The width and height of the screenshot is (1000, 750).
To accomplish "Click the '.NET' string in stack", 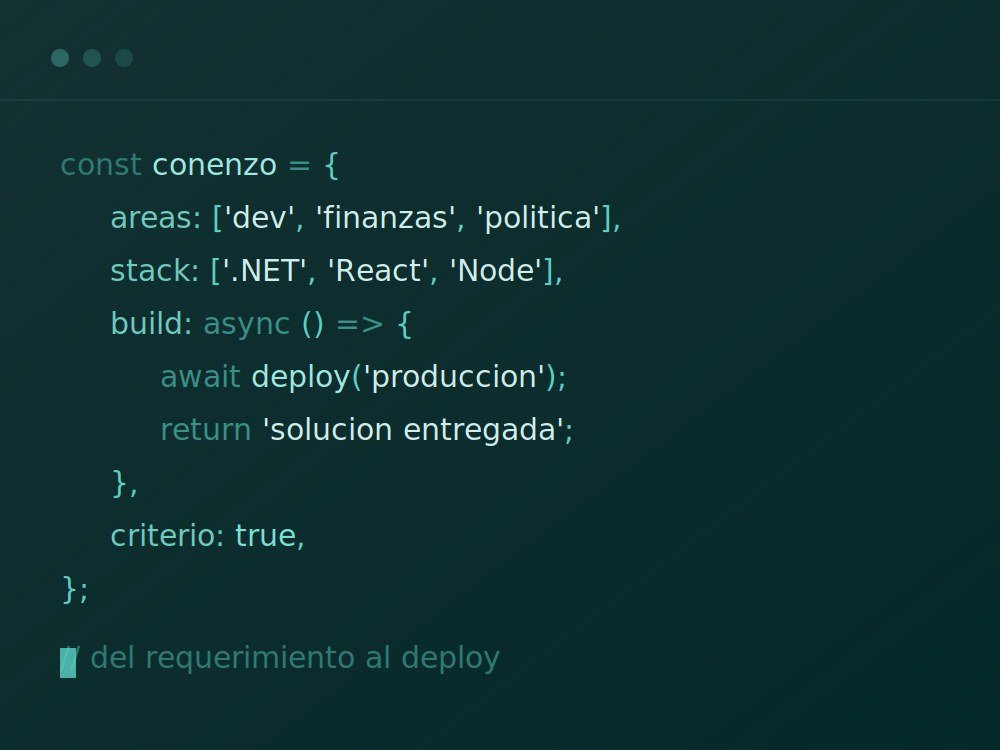I will tap(265, 271).
